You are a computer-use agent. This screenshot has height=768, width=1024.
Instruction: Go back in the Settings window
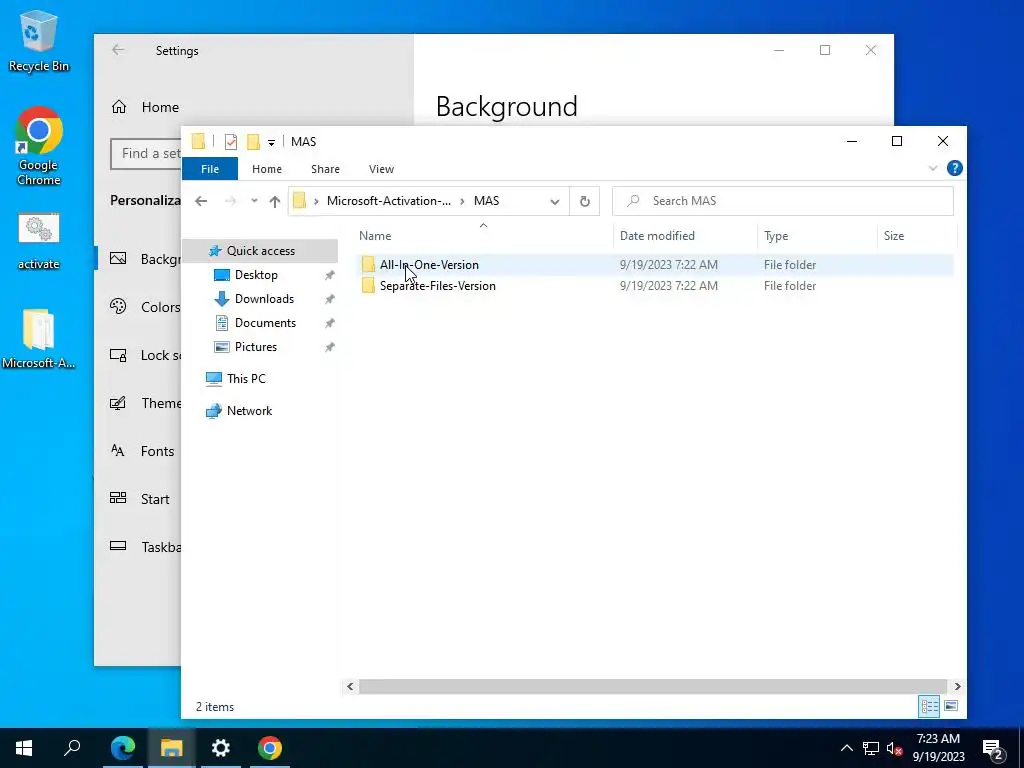coord(118,50)
